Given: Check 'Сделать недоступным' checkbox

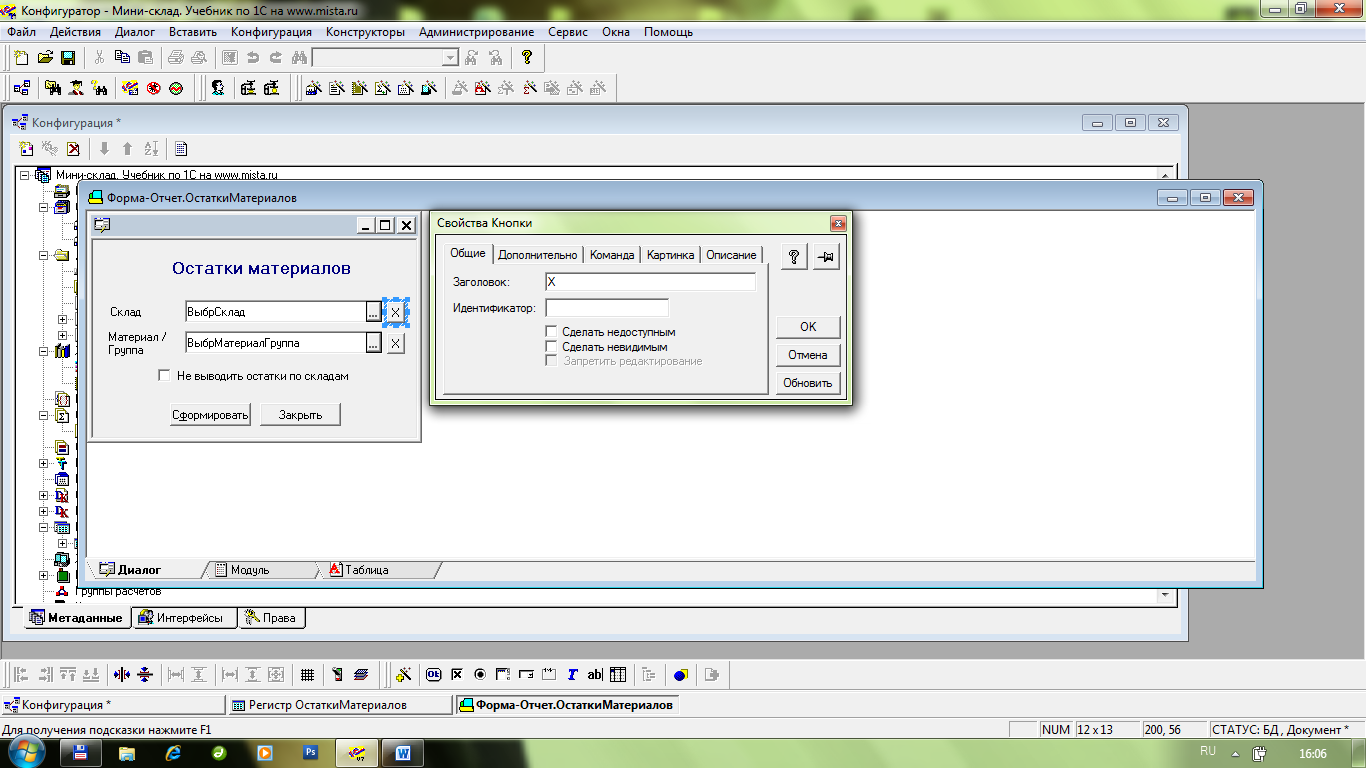Looking at the screenshot, I should (551, 331).
